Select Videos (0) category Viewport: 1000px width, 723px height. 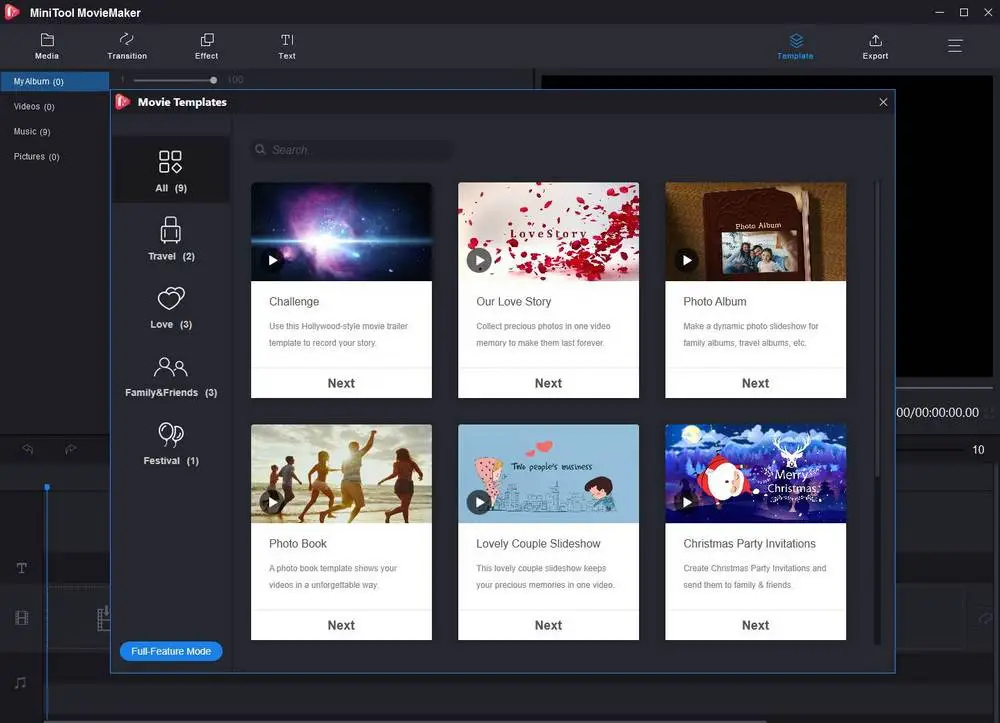(34, 106)
